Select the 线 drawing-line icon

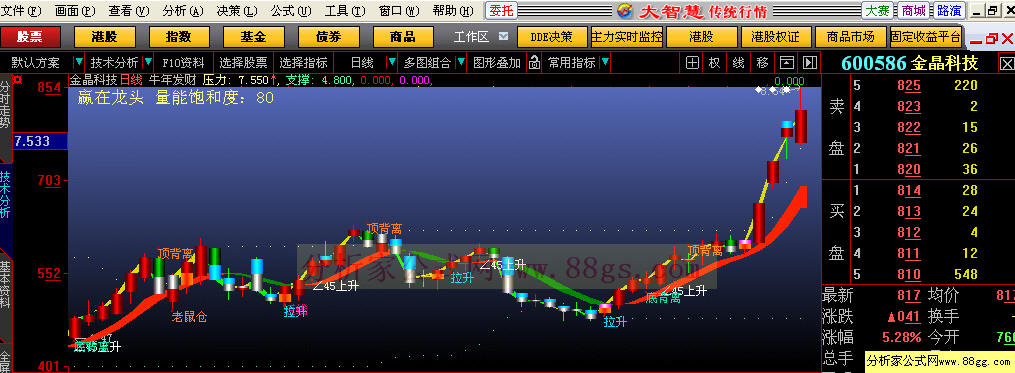(x=739, y=63)
